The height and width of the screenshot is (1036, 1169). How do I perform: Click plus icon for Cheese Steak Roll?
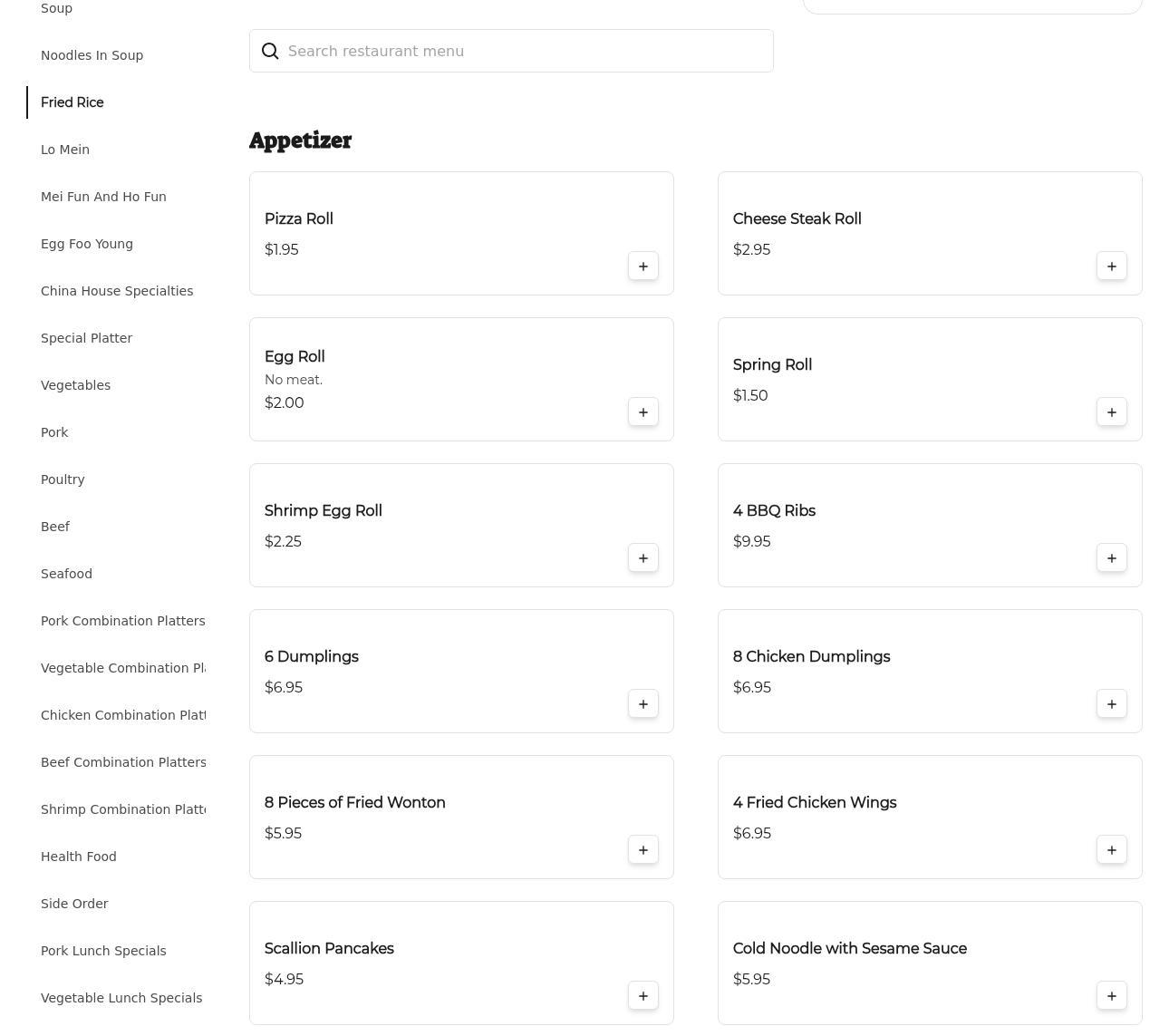tap(1112, 266)
